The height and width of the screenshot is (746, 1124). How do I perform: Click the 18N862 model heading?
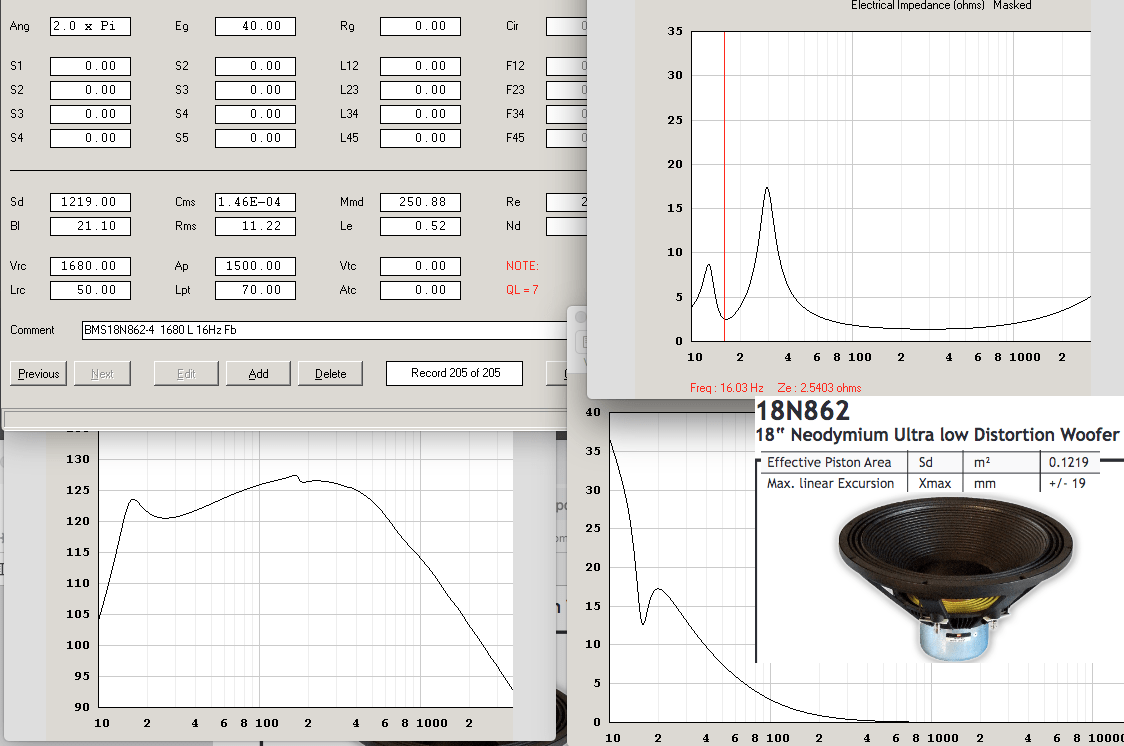click(803, 411)
